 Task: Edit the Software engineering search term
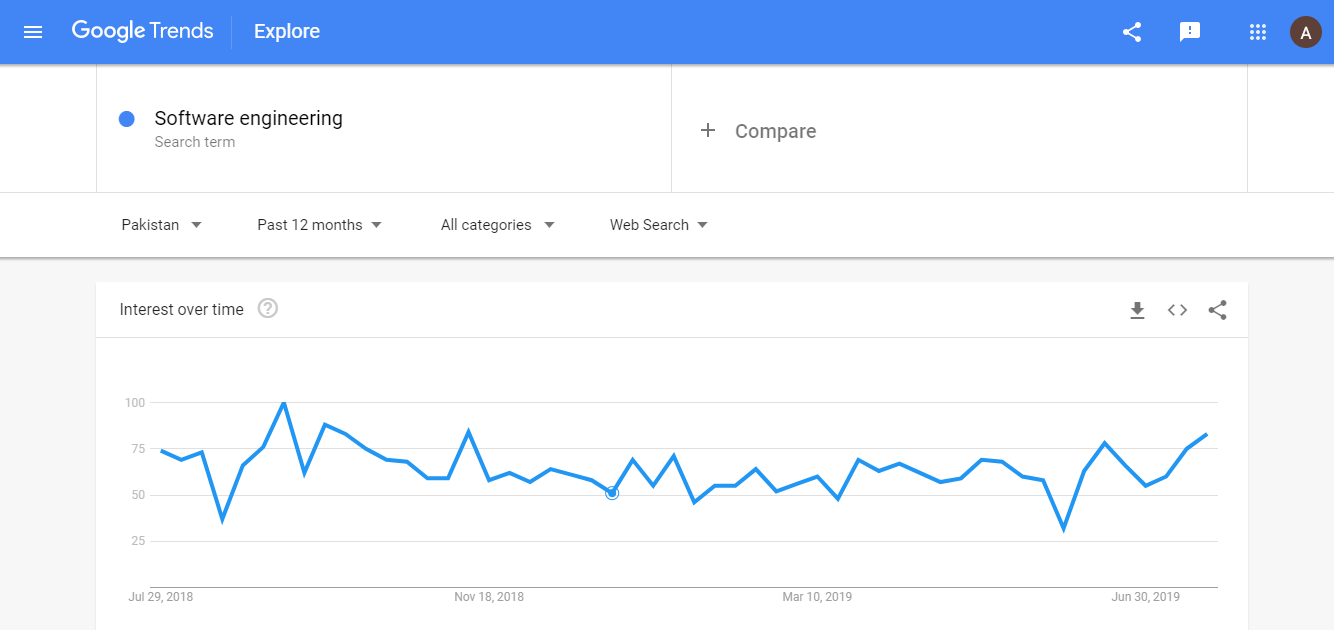[x=248, y=119]
